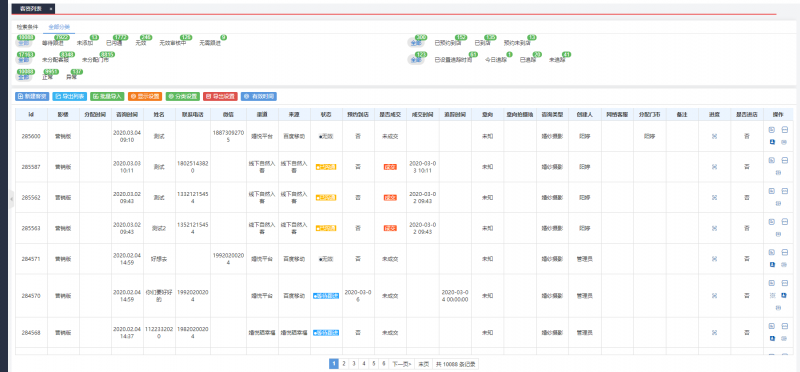Click split-box action icon in row 284571

[x=784, y=252]
